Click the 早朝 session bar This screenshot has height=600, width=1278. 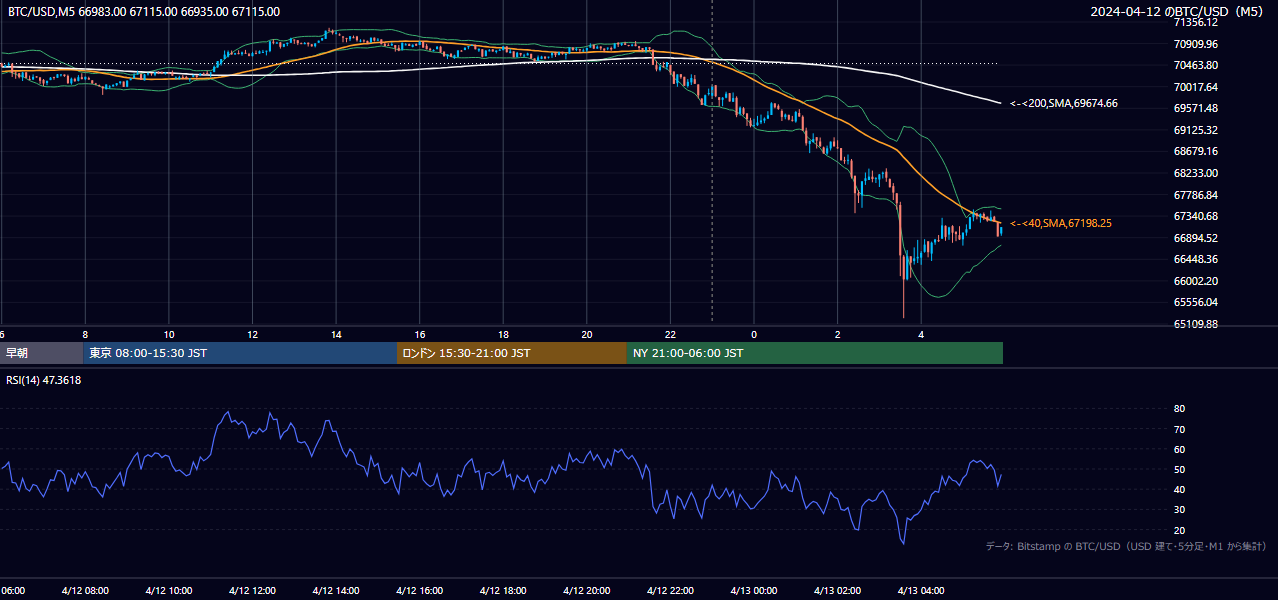click(41, 353)
